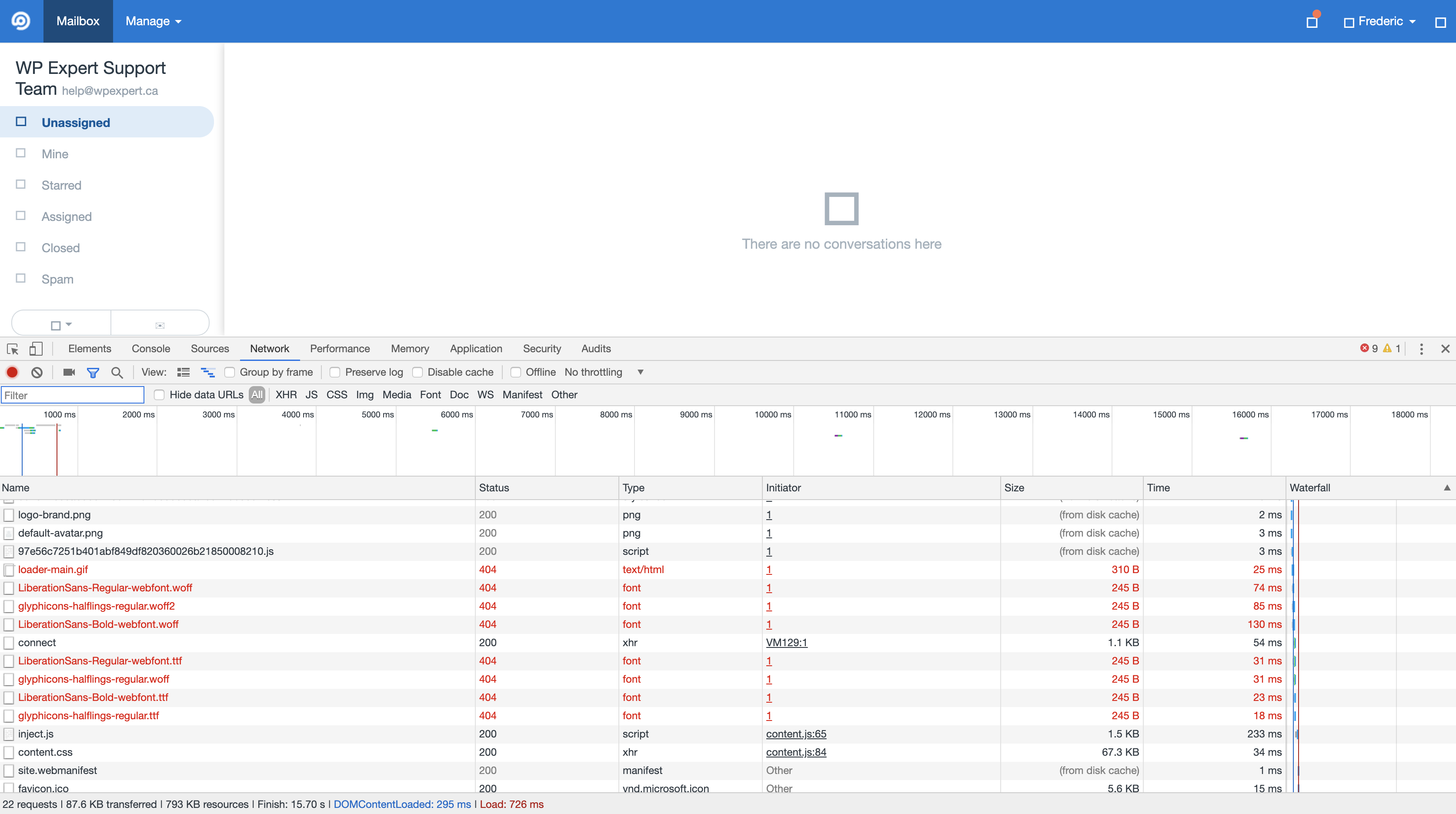This screenshot has width=1456, height=814.
Task: Tick the Offline checkbox
Action: [x=515, y=372]
